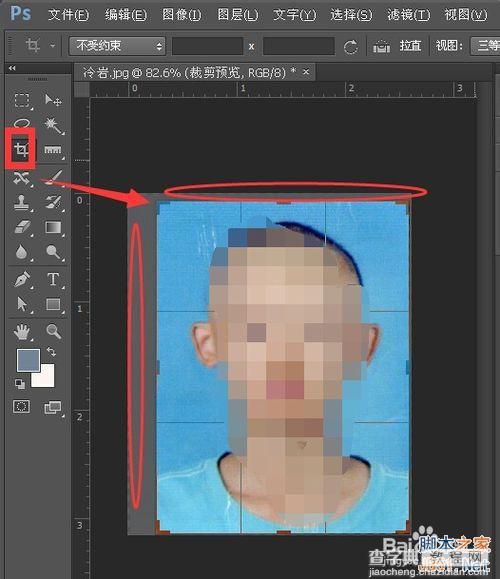The image size is (500, 579).
Task: Click the crop width input field
Action: (208, 46)
